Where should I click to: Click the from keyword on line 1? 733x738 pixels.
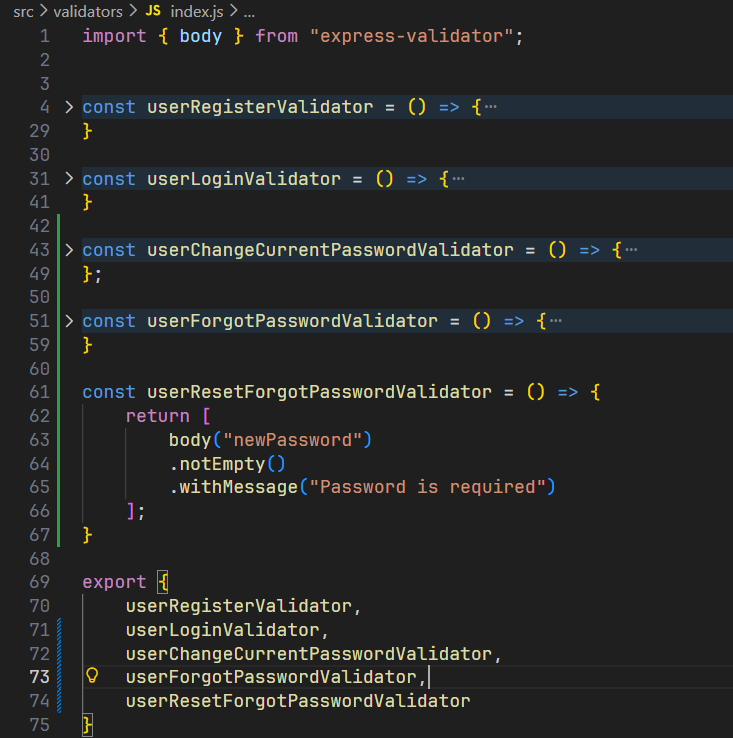276,36
